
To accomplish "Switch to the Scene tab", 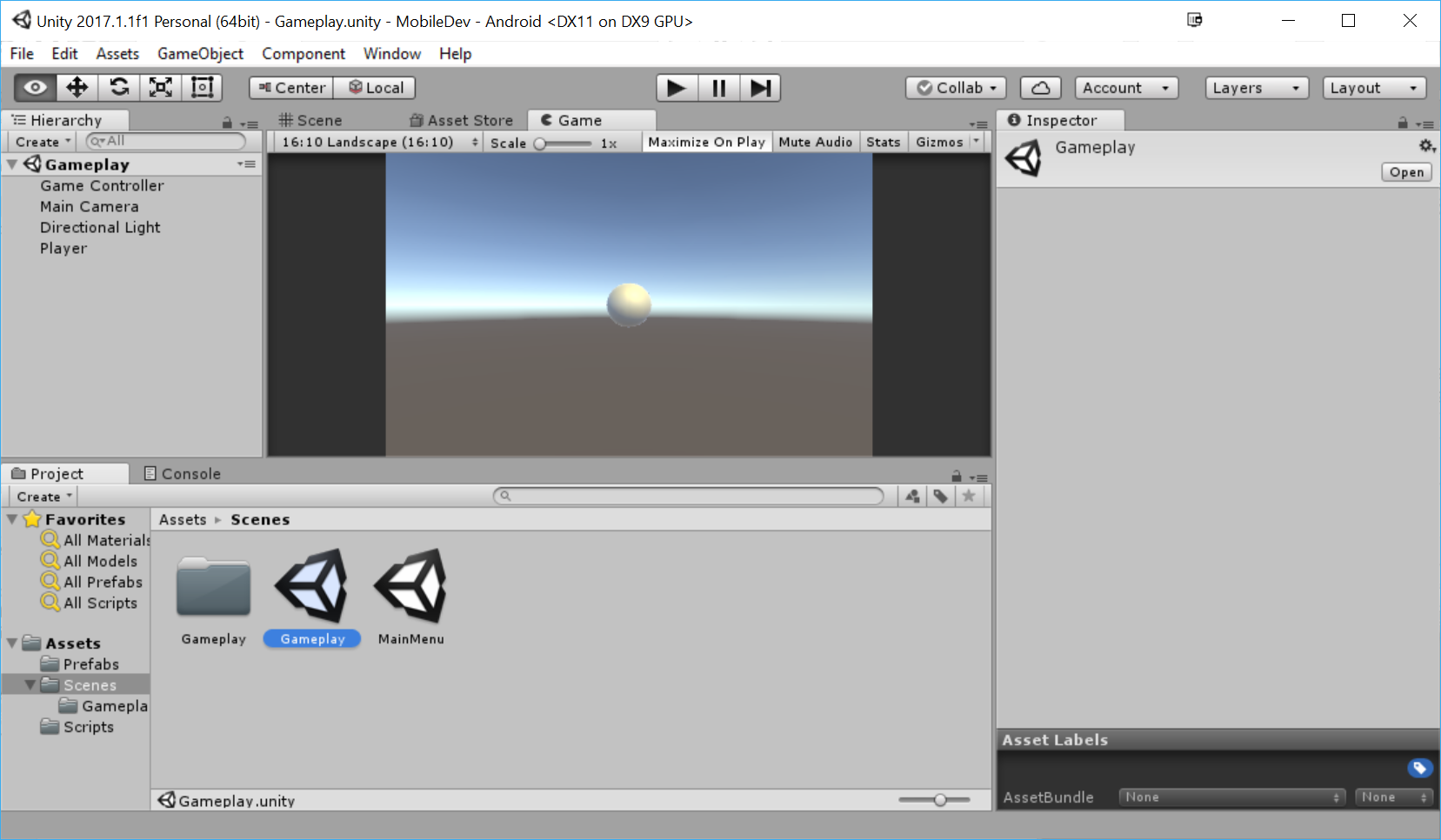I will [x=310, y=120].
